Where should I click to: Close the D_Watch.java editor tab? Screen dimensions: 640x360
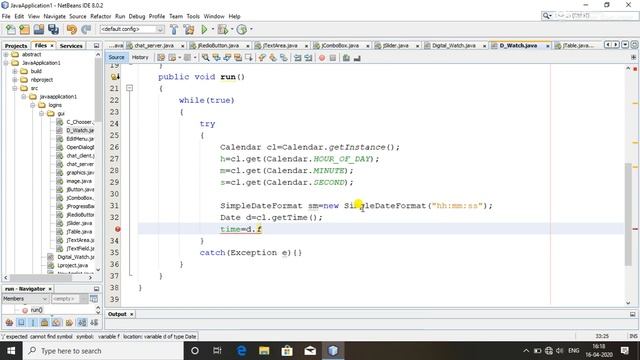548,46
